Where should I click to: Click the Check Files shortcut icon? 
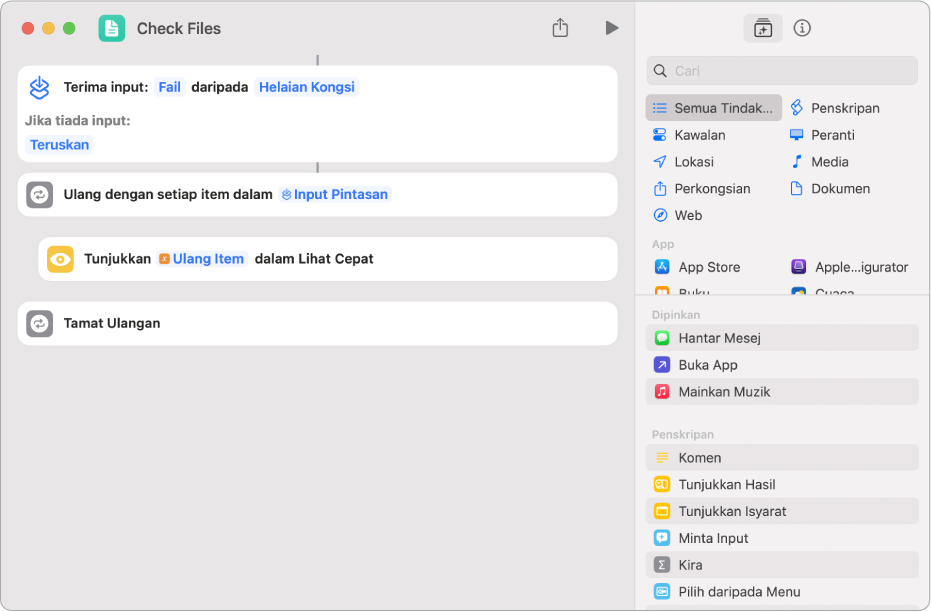click(112, 28)
